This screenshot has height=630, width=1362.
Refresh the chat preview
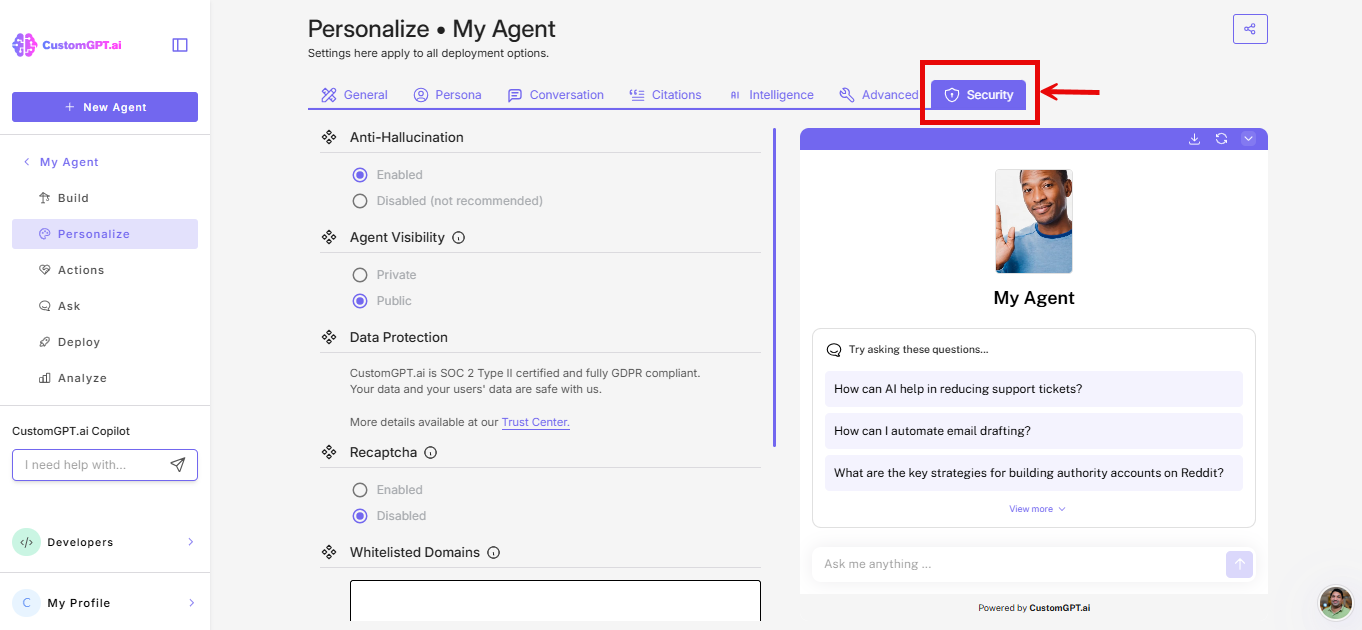coord(1221,139)
